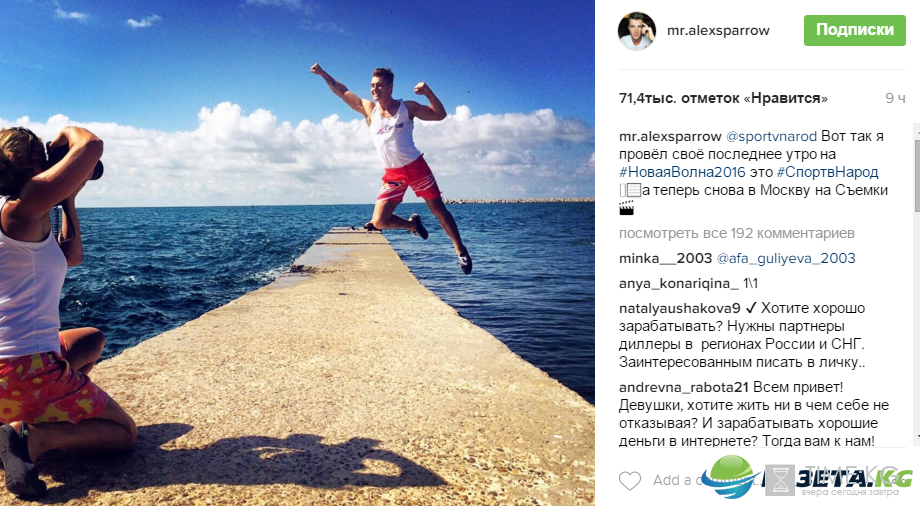Expand all 192 comments
920x506 pixels.
coord(736,233)
